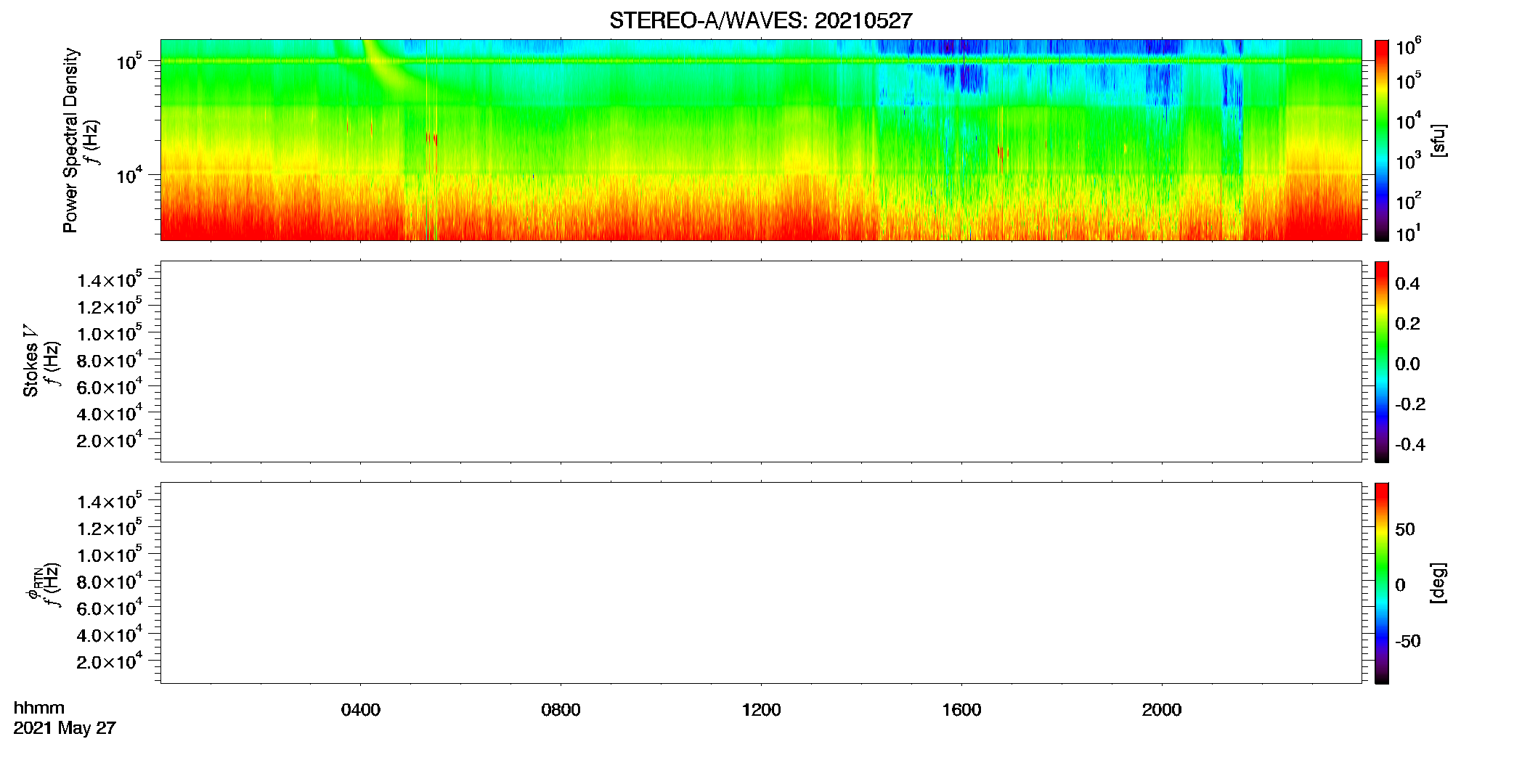Click the 1200 time tick label

[761, 710]
